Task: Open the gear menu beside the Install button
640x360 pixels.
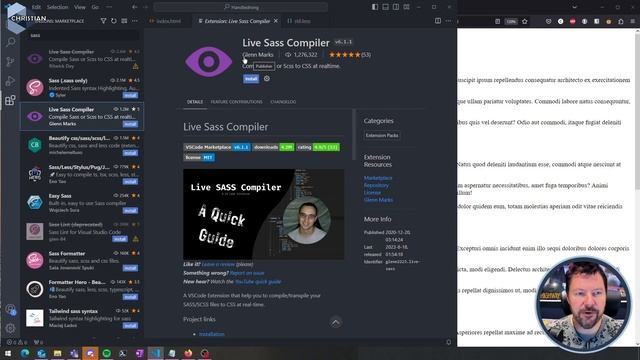Action: pyautogui.click(x=267, y=79)
